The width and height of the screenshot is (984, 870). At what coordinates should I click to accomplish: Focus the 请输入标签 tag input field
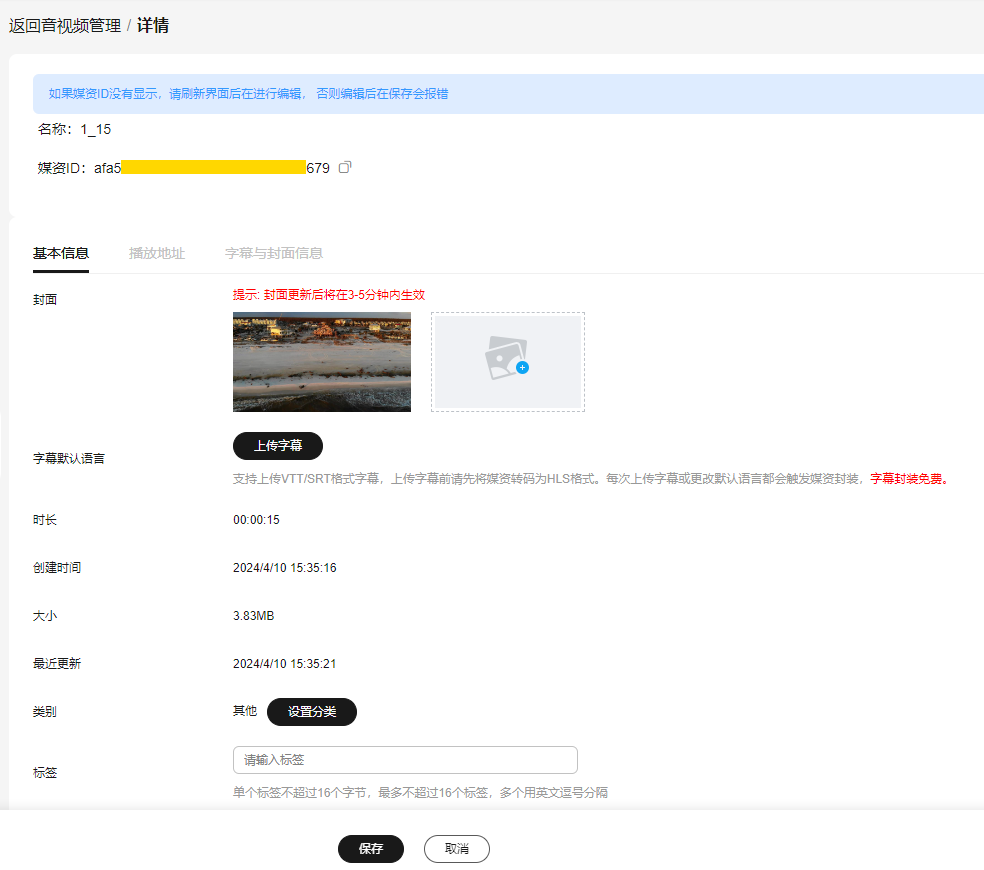[405, 760]
